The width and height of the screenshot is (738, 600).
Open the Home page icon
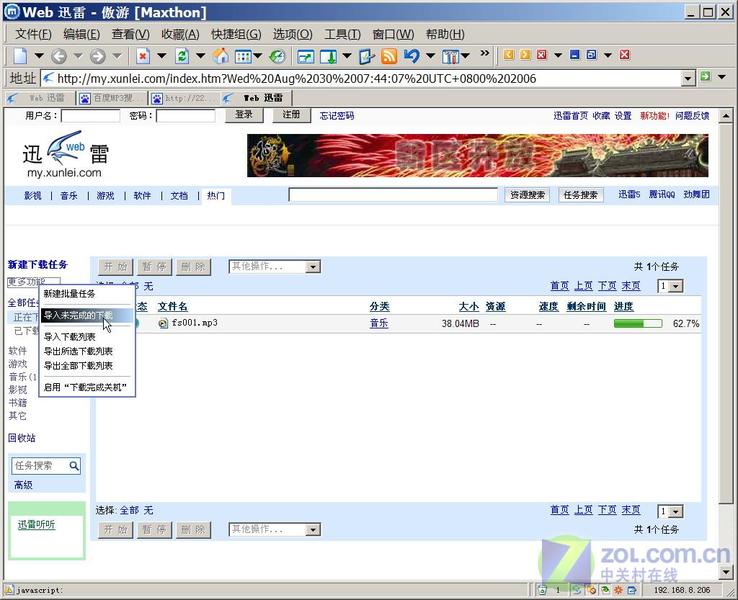click(220, 56)
